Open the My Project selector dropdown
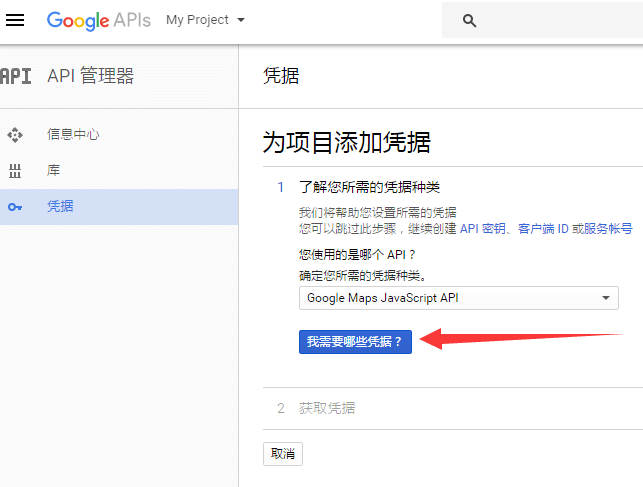This screenshot has width=643, height=487. coord(205,20)
